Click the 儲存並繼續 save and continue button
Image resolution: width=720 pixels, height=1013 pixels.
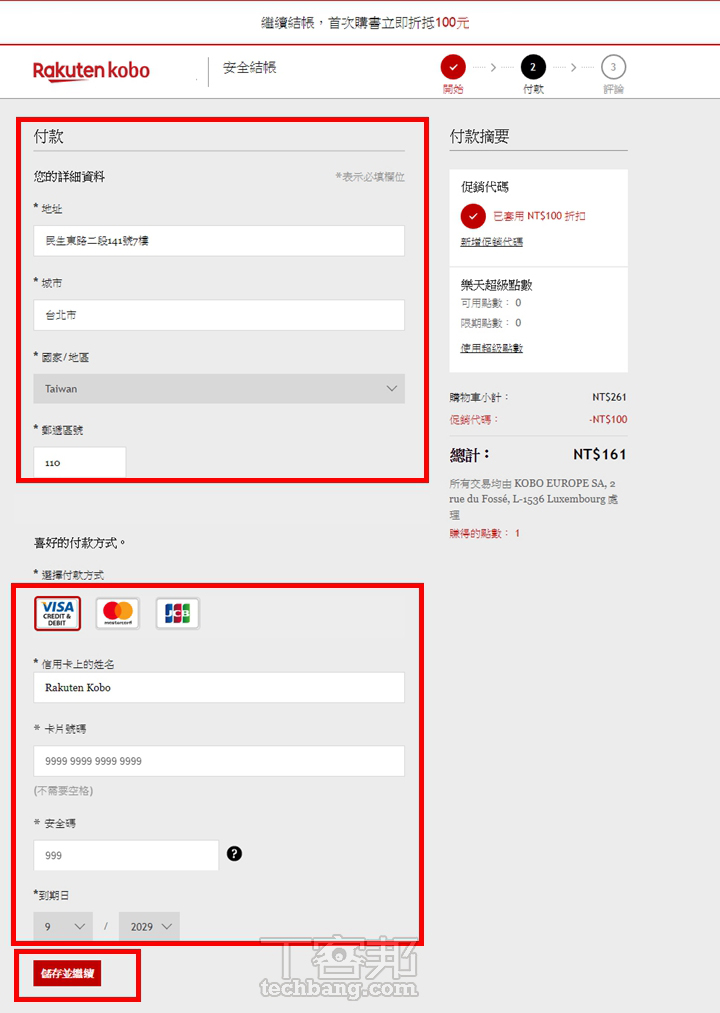[67, 973]
